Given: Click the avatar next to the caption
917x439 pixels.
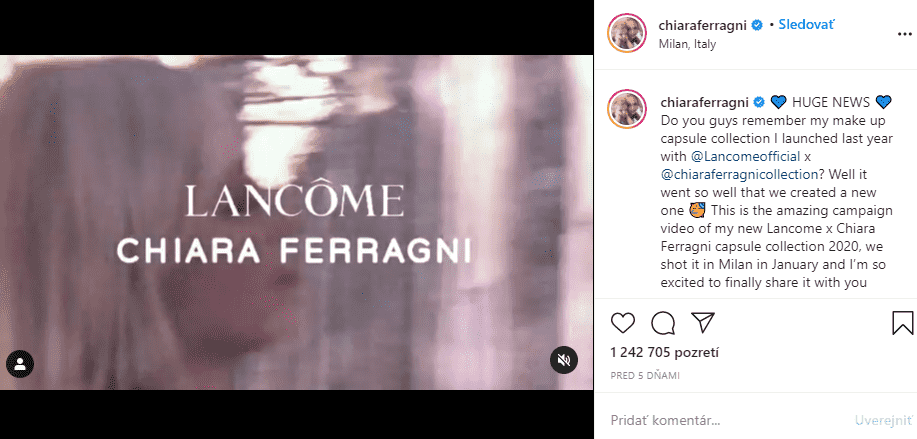Looking at the screenshot, I should coord(627,109).
